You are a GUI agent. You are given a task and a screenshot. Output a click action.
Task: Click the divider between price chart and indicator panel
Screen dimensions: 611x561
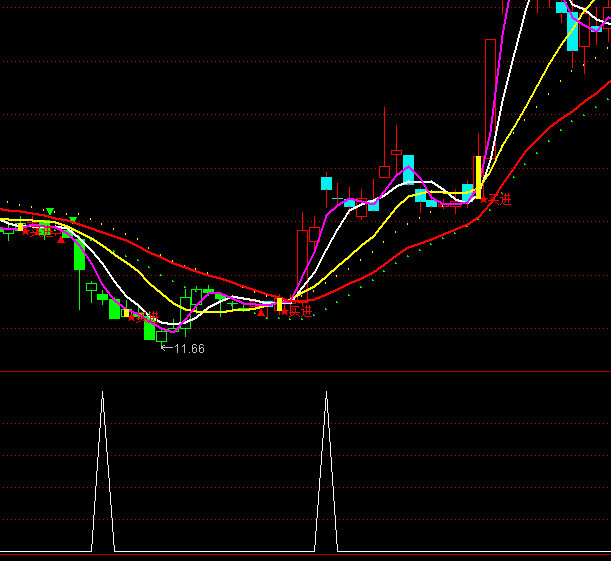[305, 372]
